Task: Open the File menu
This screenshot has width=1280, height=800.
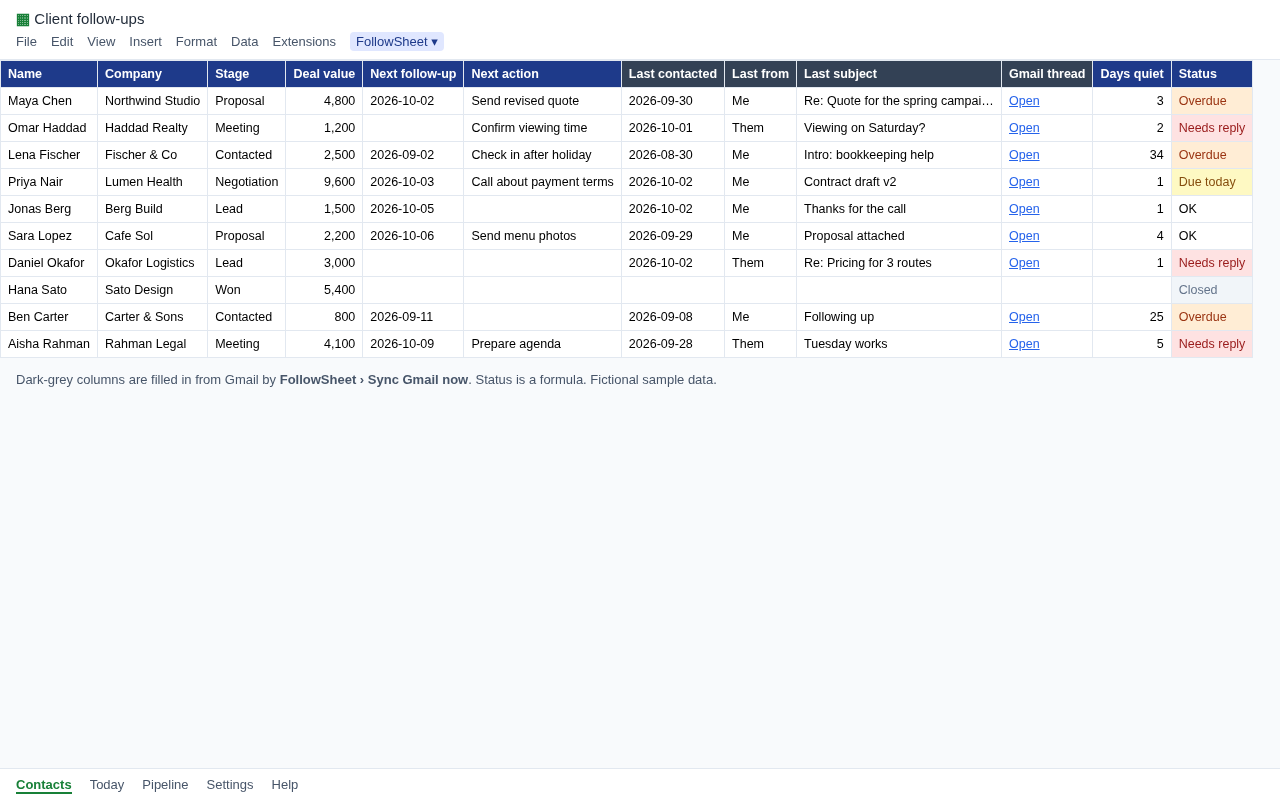Action: (x=26, y=42)
